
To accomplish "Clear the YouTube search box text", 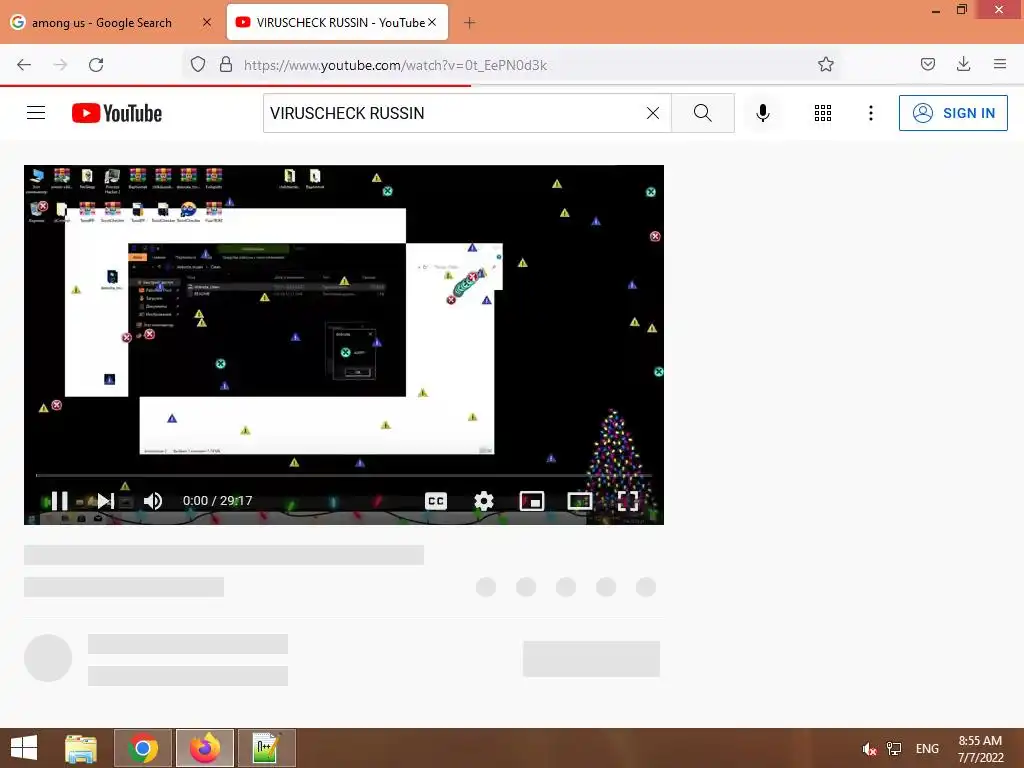I will (x=652, y=113).
